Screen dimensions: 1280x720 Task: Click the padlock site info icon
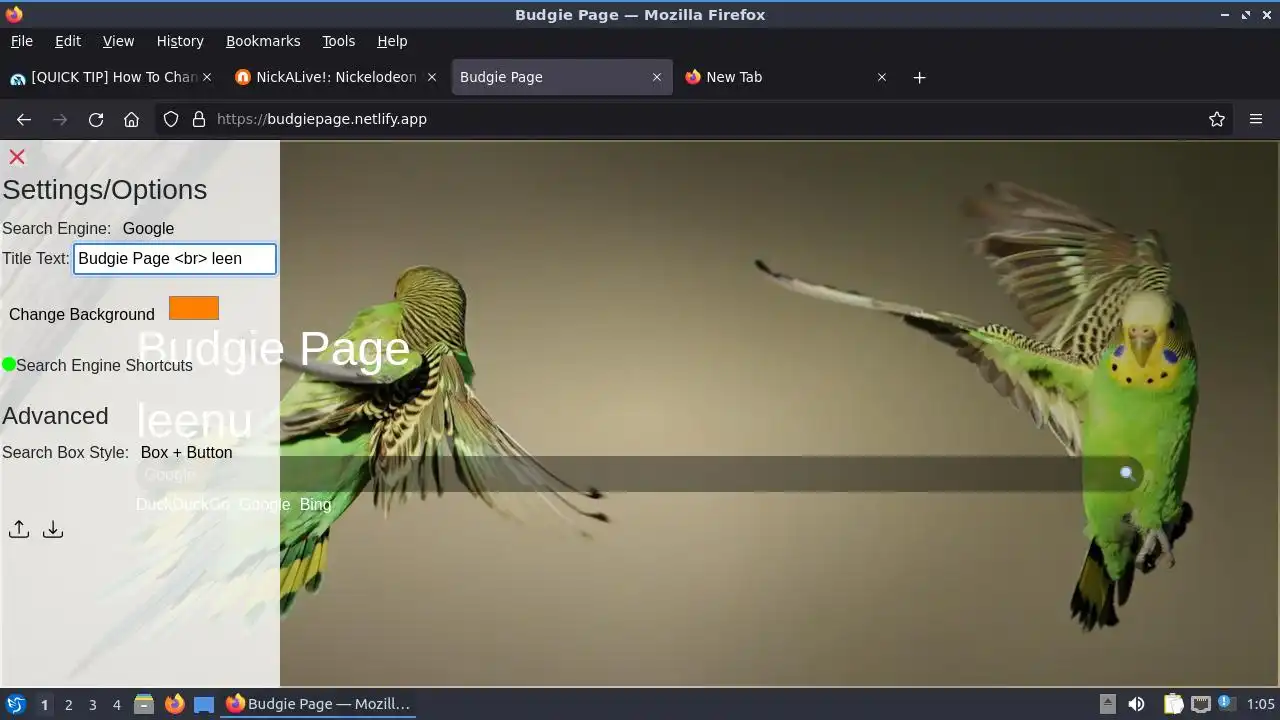point(199,119)
